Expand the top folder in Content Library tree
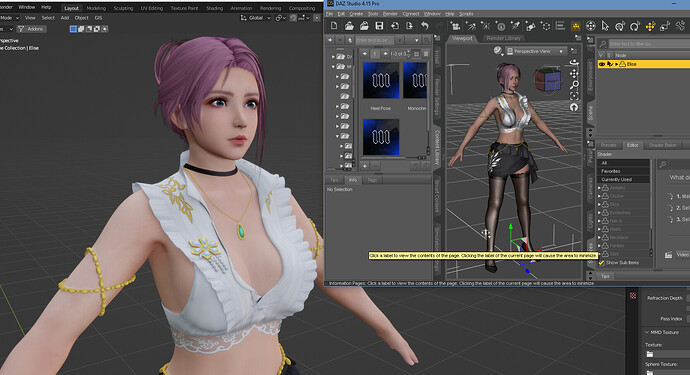 tap(333, 56)
